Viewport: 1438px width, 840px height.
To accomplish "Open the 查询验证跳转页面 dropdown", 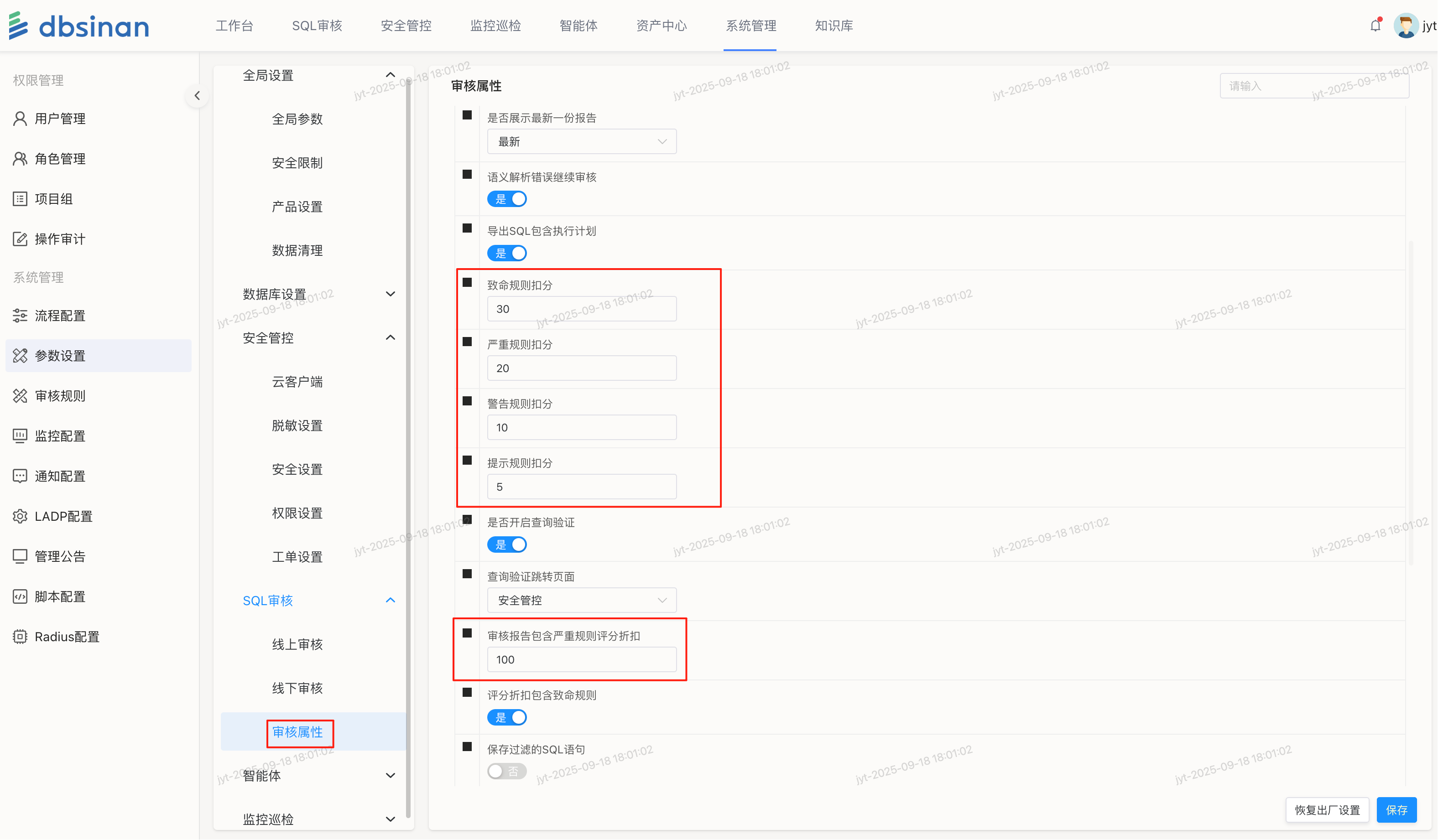I will [582, 601].
